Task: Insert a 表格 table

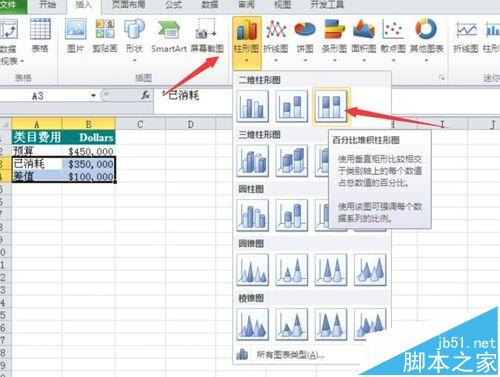Action: 40,37
